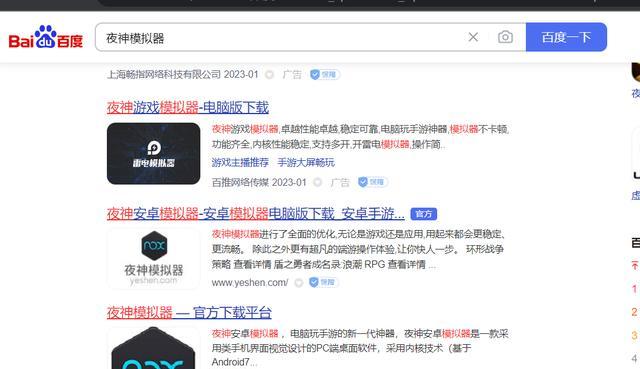Click the 广告 label next to 百推网络传媒

tap(340, 182)
